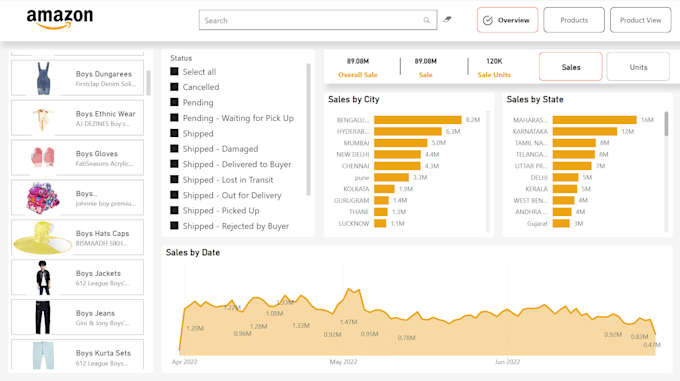Select the Boys Gloves product image

click(x=42, y=157)
